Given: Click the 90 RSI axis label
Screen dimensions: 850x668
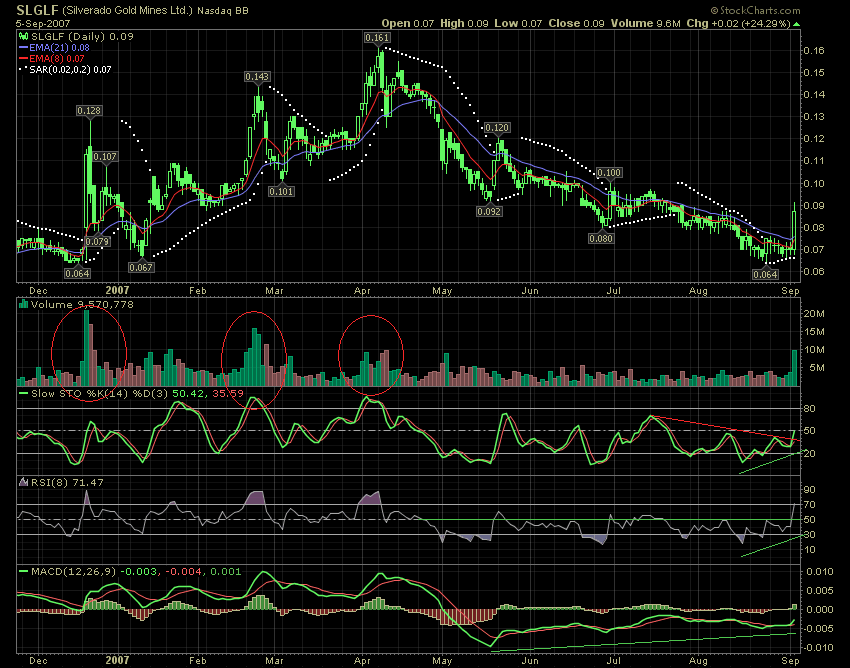Looking at the screenshot, I should 810,490.
